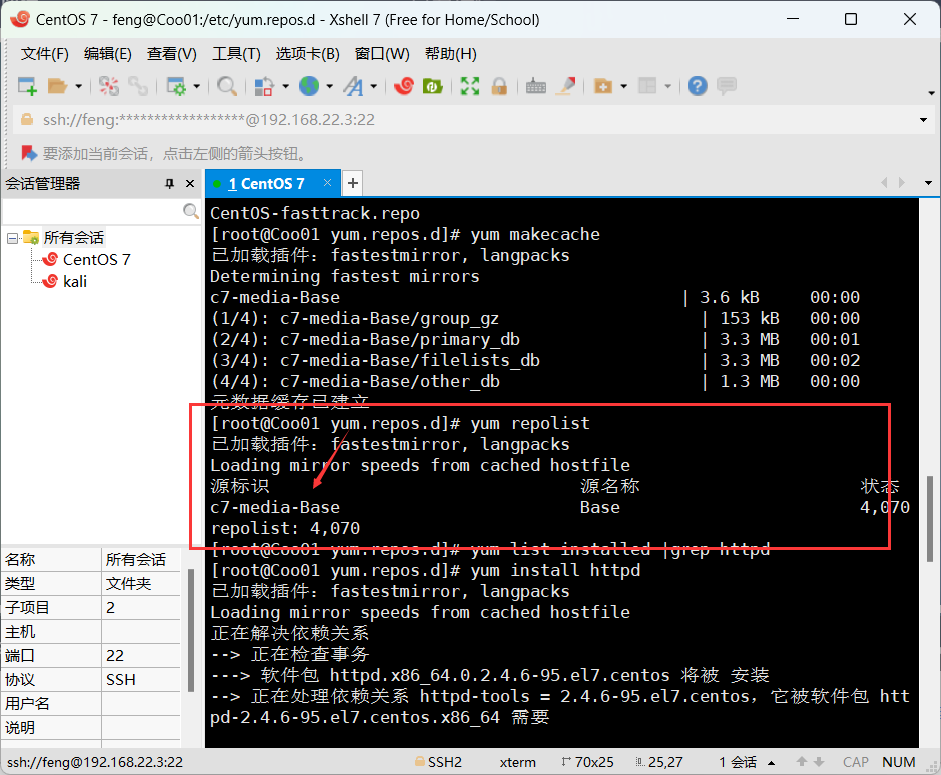Click the red bookmark add-session arrow icon
Screen dimensions: 941x775
pyautogui.click(x=29, y=154)
